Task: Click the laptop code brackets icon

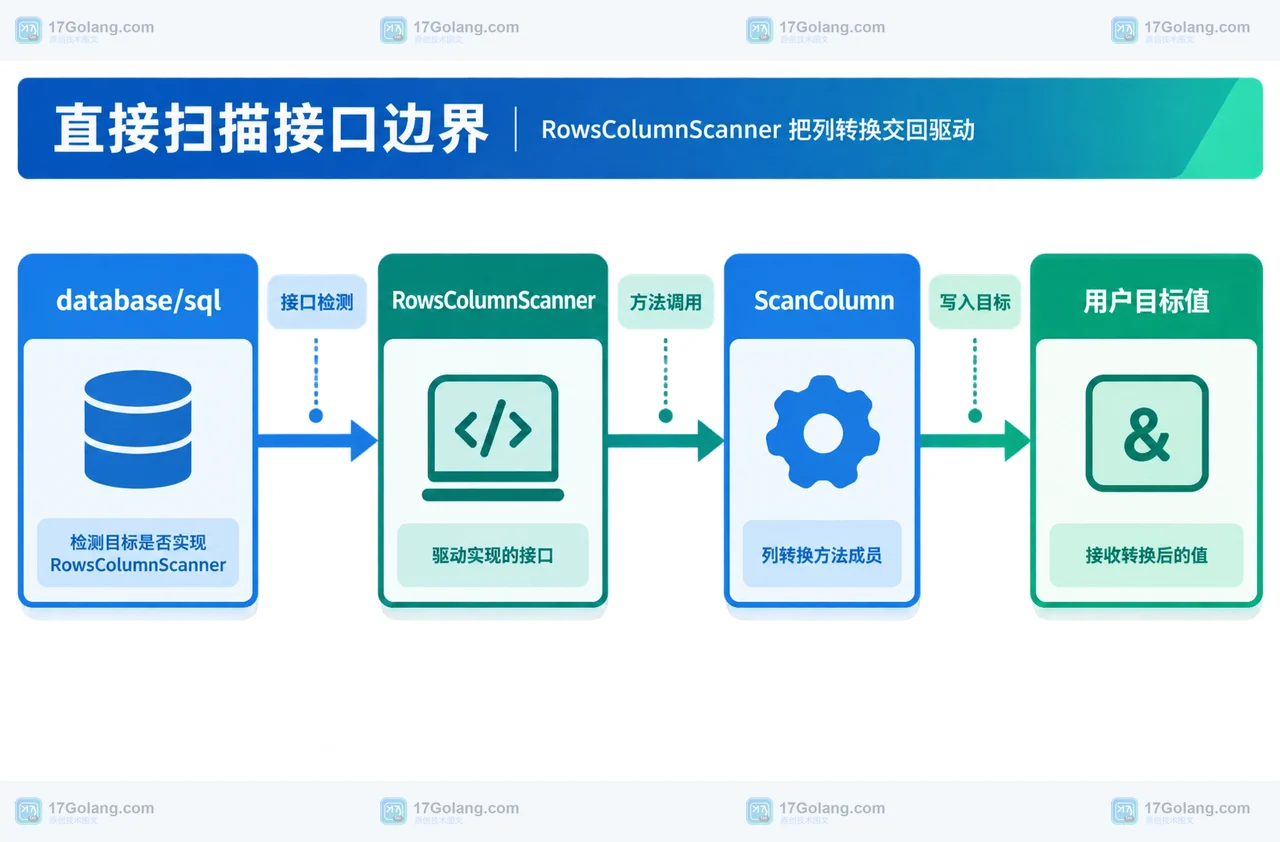Action: 493,438
